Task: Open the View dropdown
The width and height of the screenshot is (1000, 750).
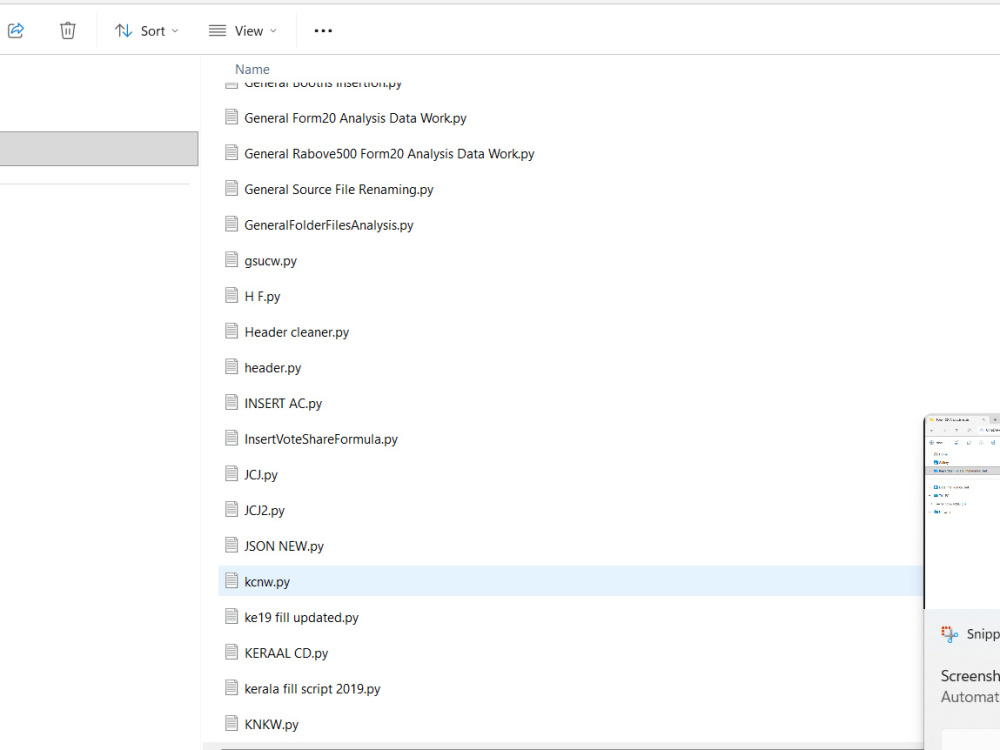Action: tap(243, 31)
